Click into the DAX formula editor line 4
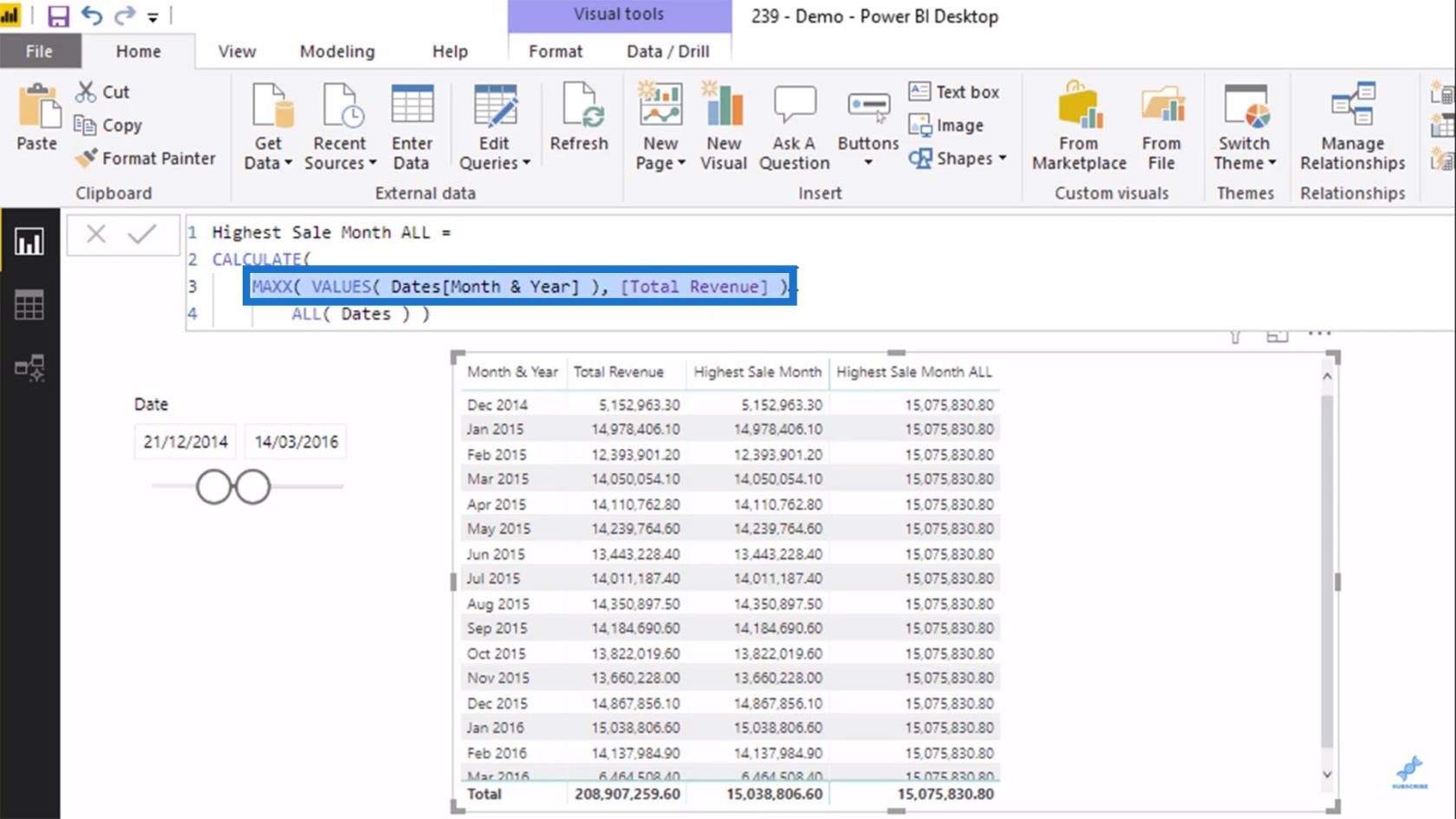The image size is (1456, 819). tap(361, 314)
